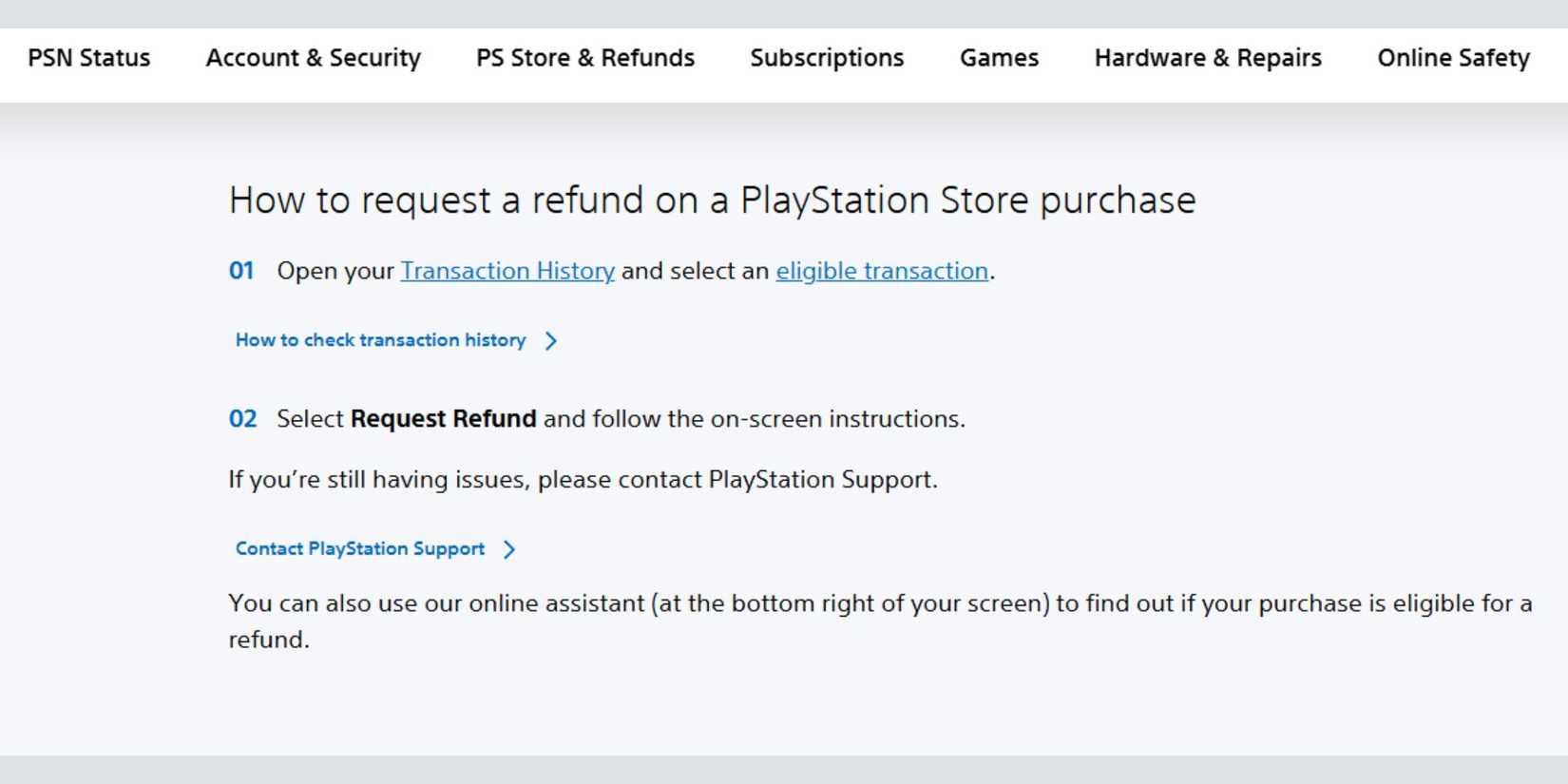Click the step 01 number marker
The width and height of the screenshot is (1568, 784).
tap(241, 271)
